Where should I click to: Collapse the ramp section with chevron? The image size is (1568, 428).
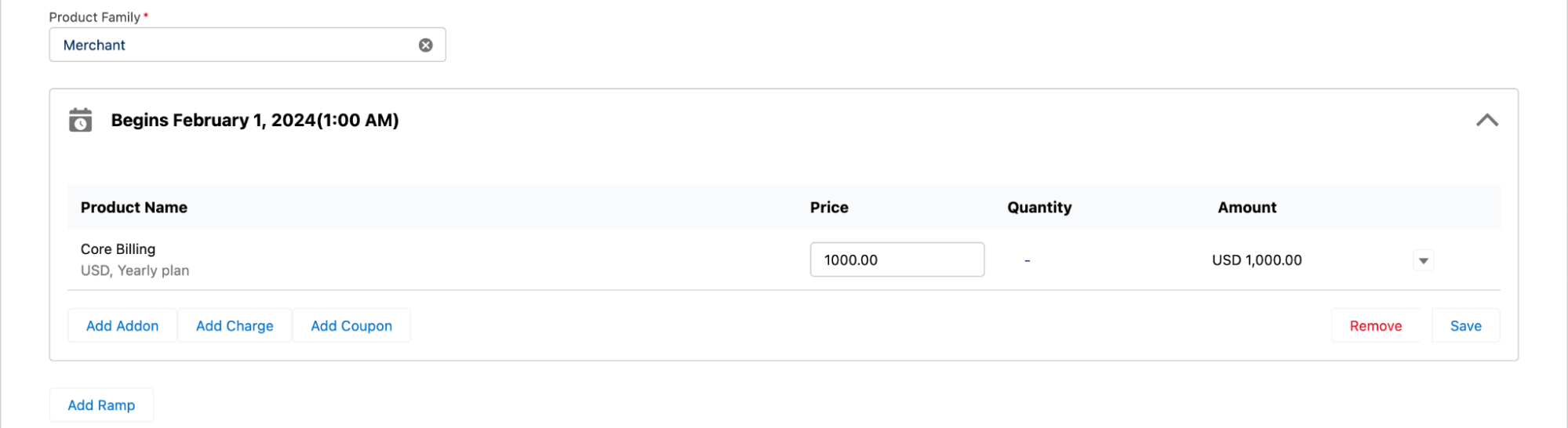tap(1486, 120)
